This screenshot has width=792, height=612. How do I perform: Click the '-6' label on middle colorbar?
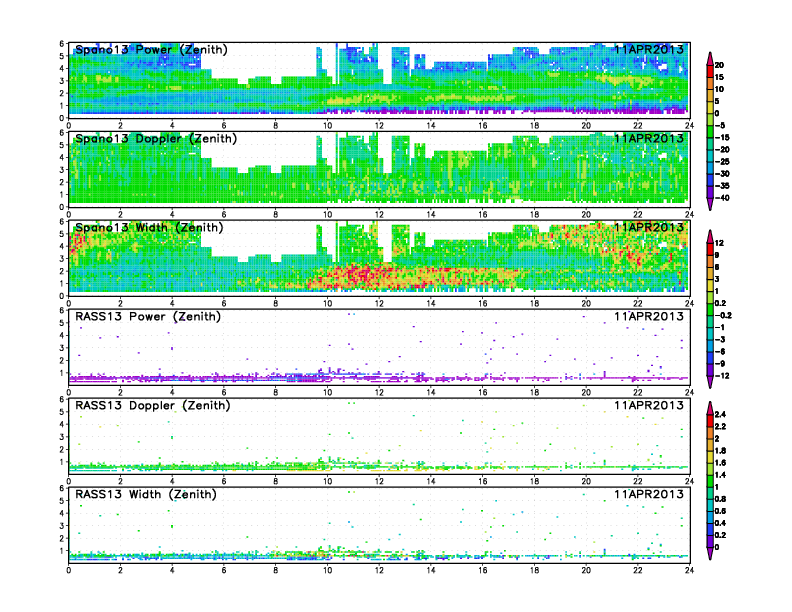pos(720,351)
